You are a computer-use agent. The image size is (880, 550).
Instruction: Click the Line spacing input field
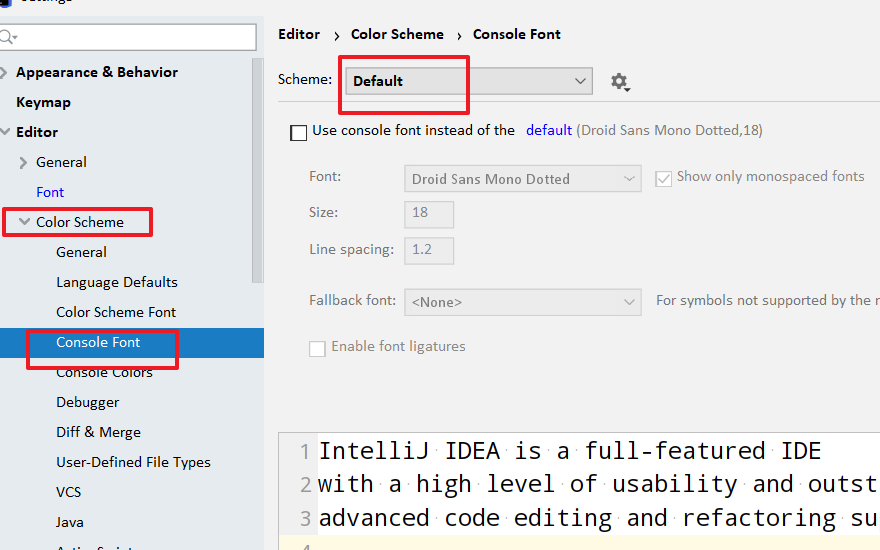[429, 250]
